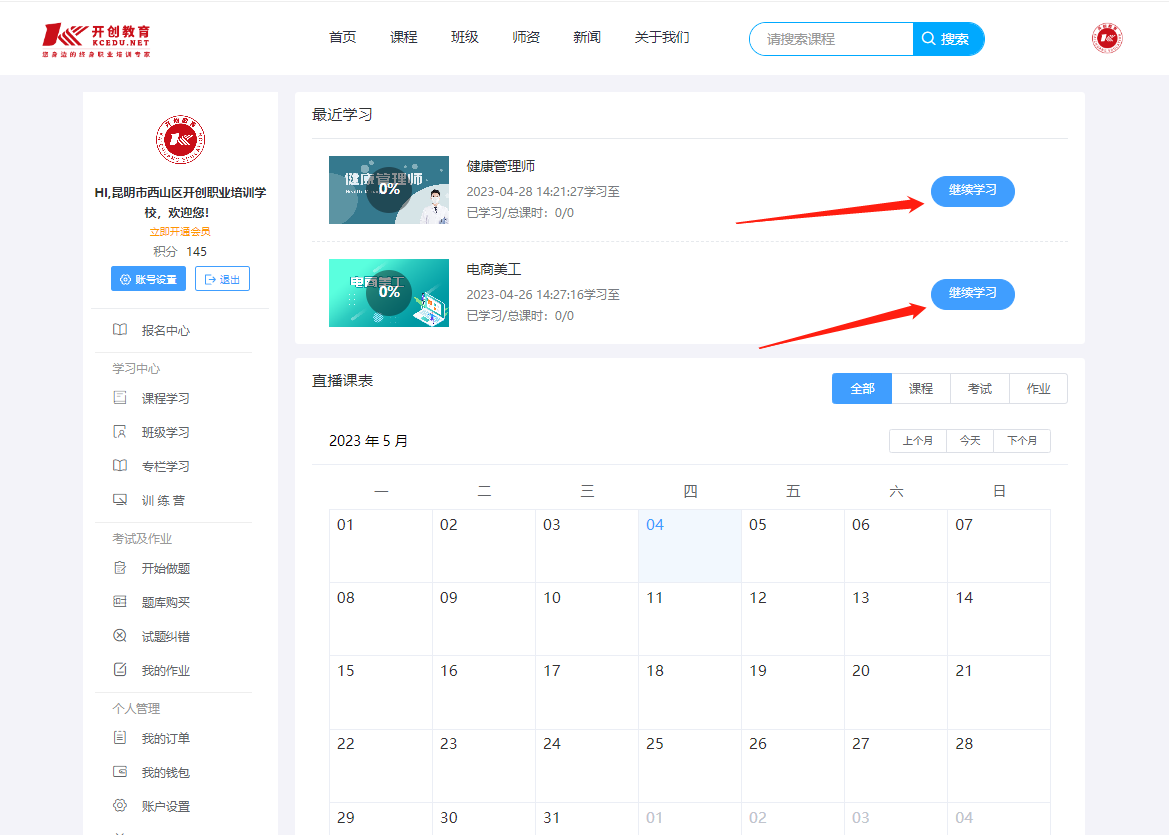The width and height of the screenshot is (1169, 835).
Task: Jump to 今天 in the calendar
Action: [970, 441]
